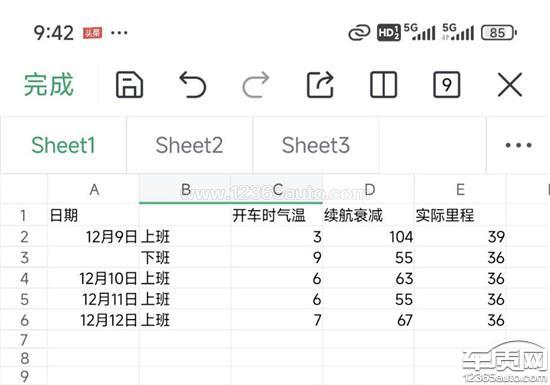
Task: Open the share/export icon
Action: click(320, 85)
